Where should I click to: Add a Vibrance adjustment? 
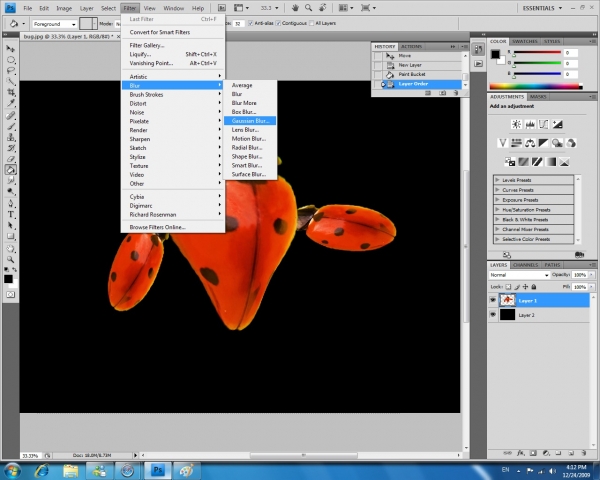(x=502, y=143)
